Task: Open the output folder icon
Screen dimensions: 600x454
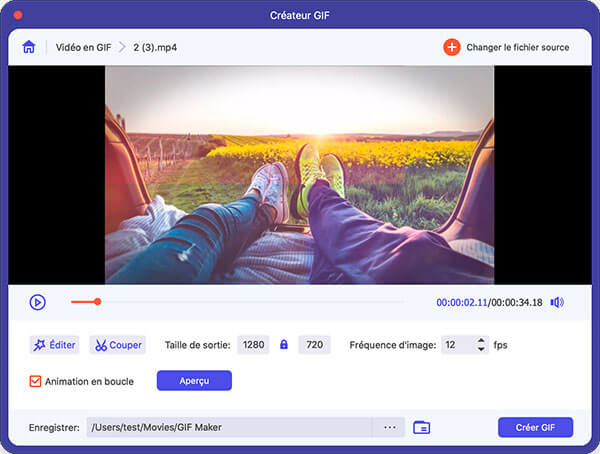Action: pyautogui.click(x=422, y=427)
